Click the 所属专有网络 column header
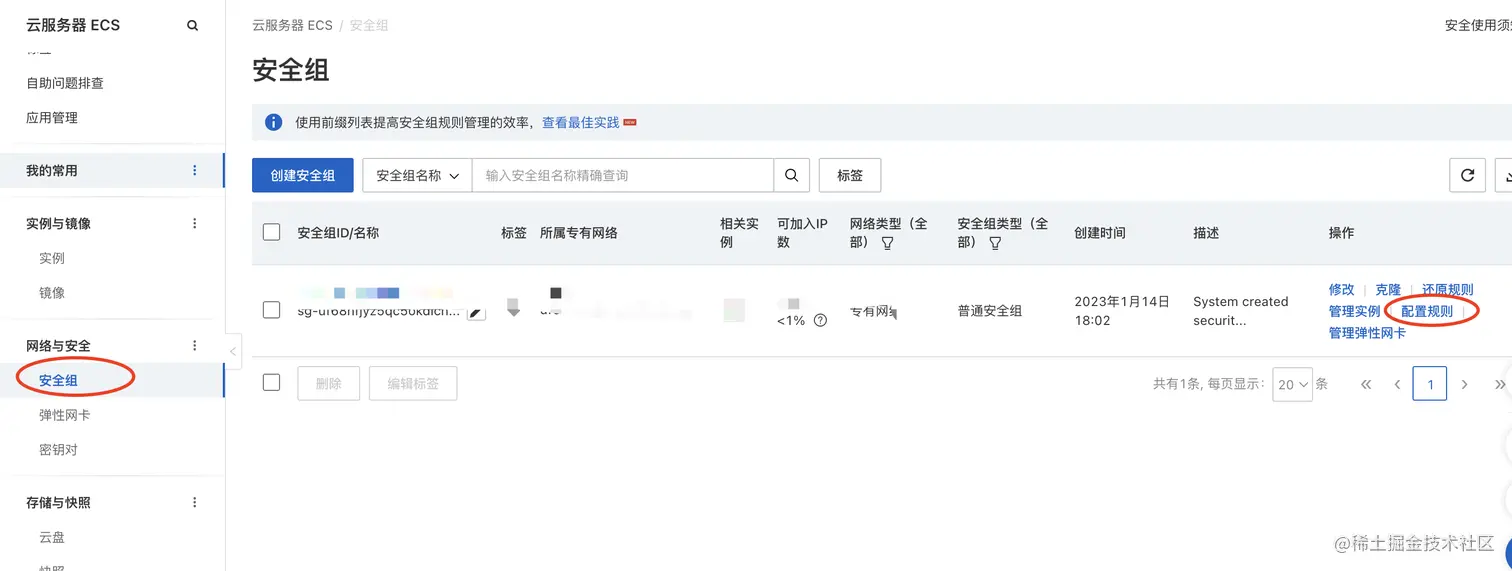 tap(579, 233)
